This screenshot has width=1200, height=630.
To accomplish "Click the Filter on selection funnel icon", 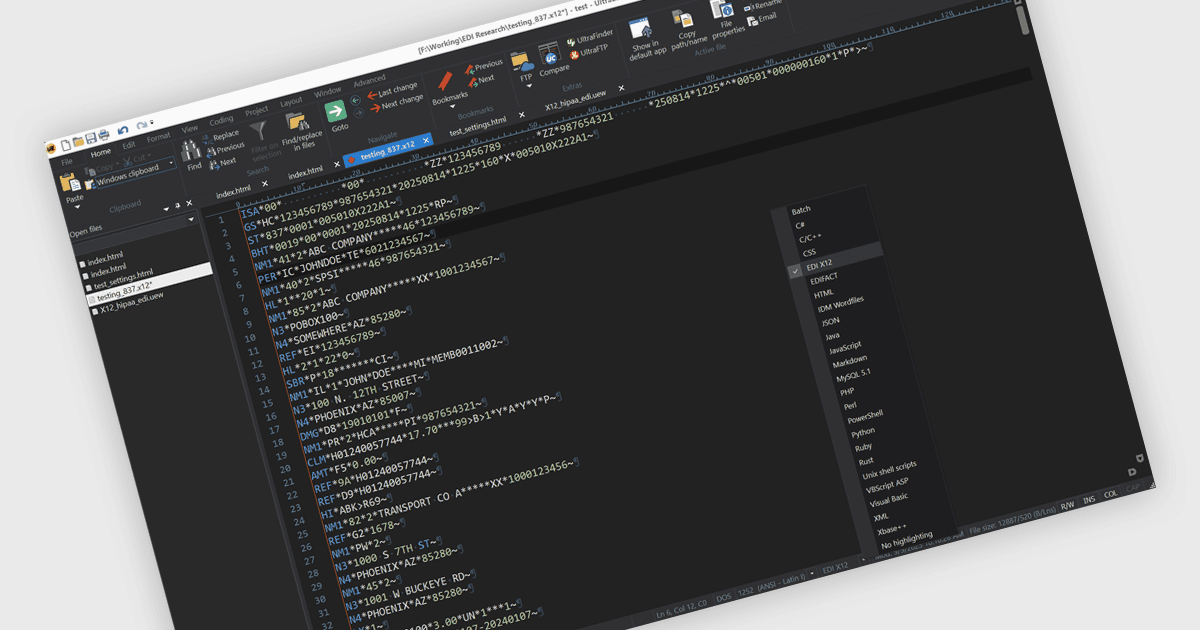I will pos(259,132).
